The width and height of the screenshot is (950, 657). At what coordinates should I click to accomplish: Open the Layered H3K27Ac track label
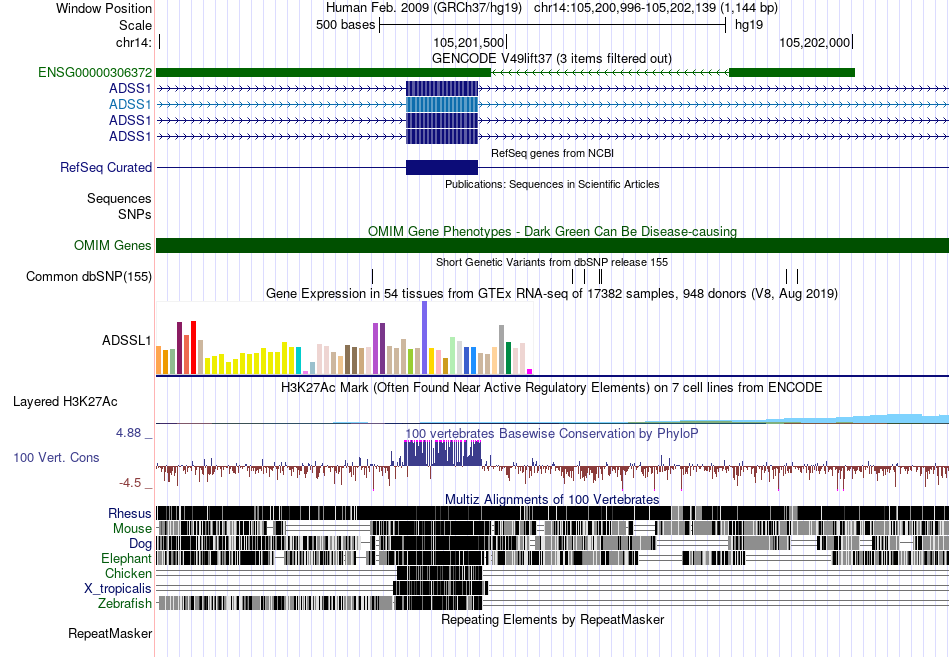(x=65, y=402)
